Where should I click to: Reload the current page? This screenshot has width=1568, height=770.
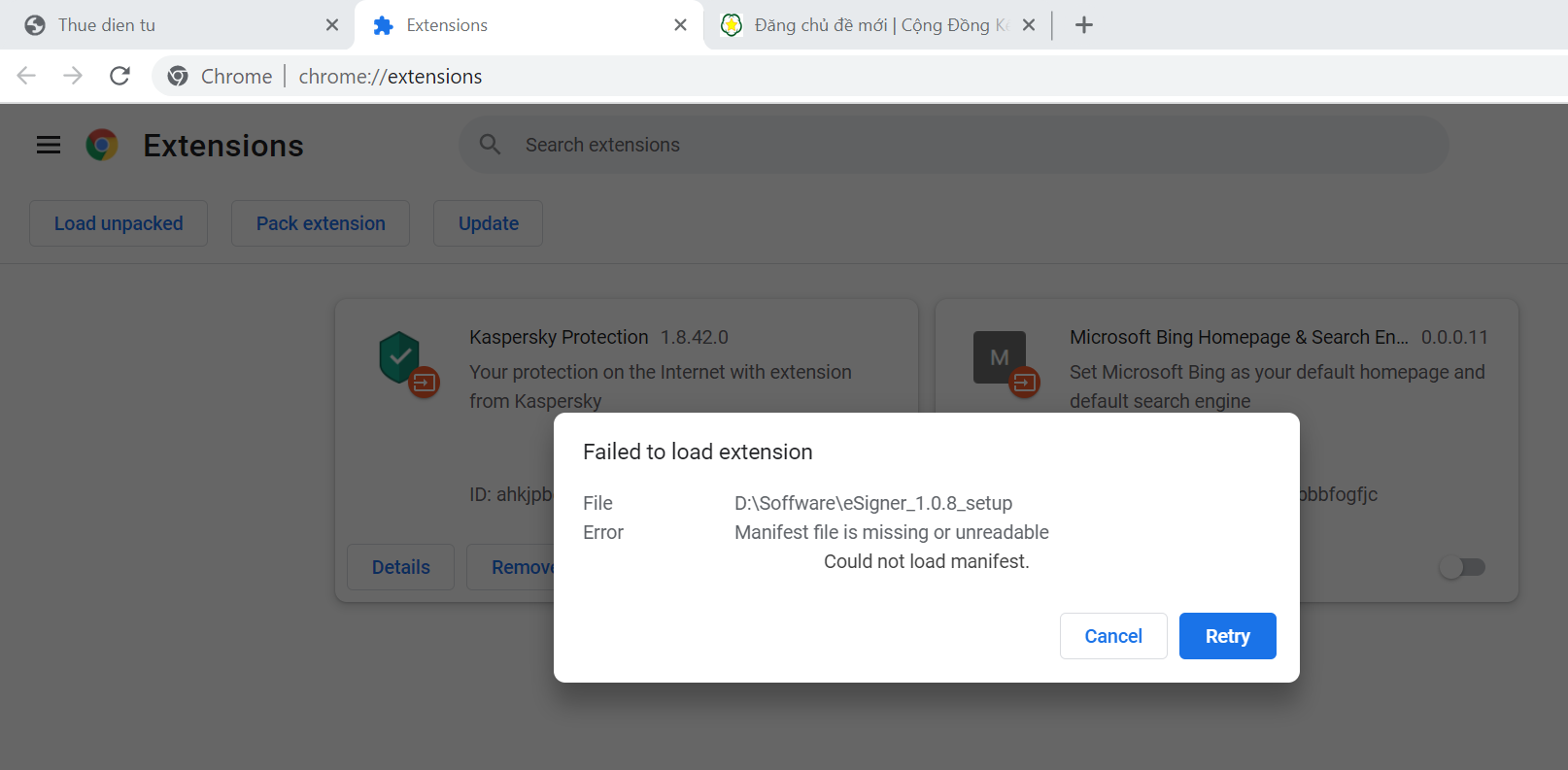[x=119, y=76]
